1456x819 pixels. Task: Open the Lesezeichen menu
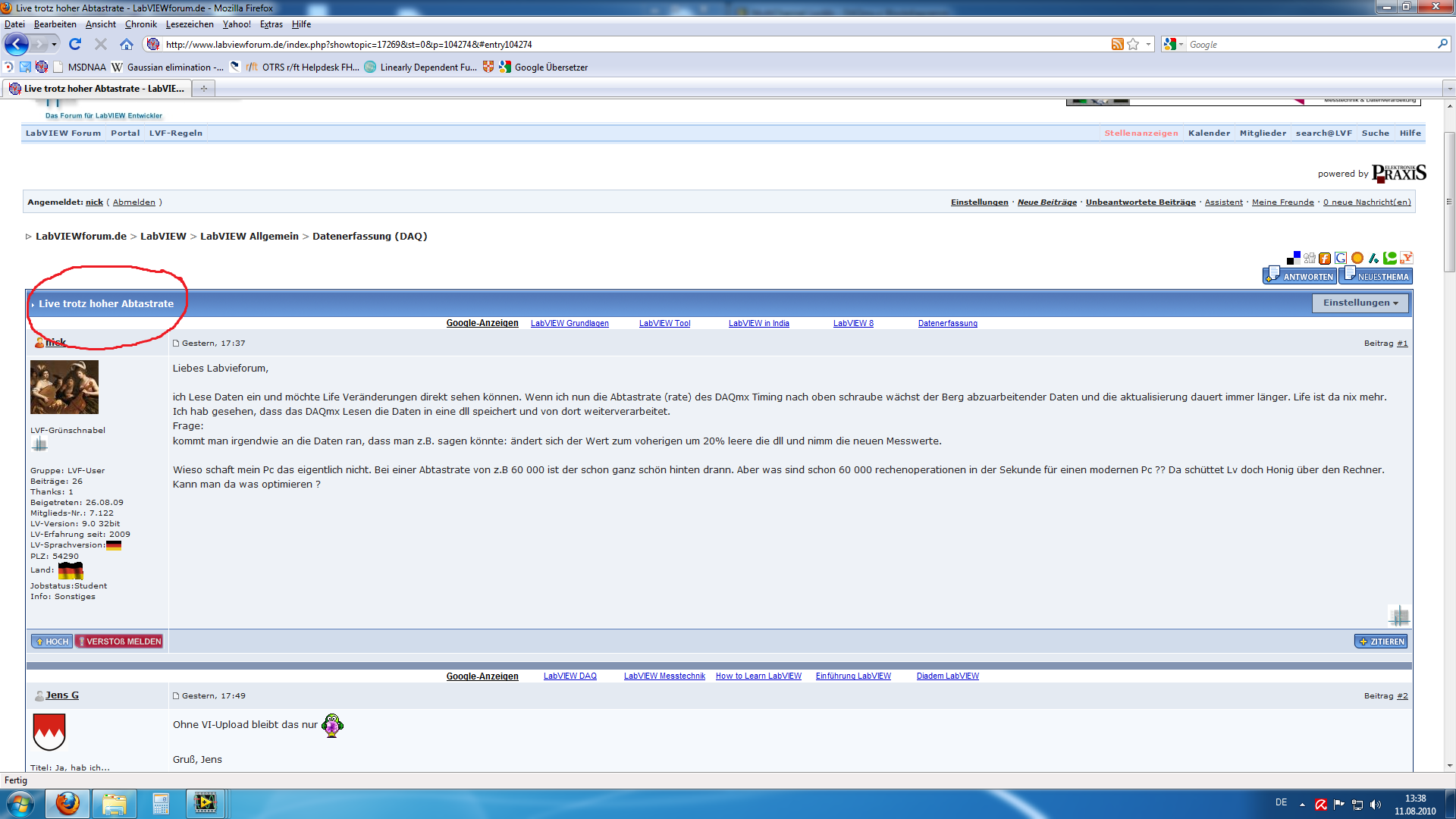(x=190, y=24)
